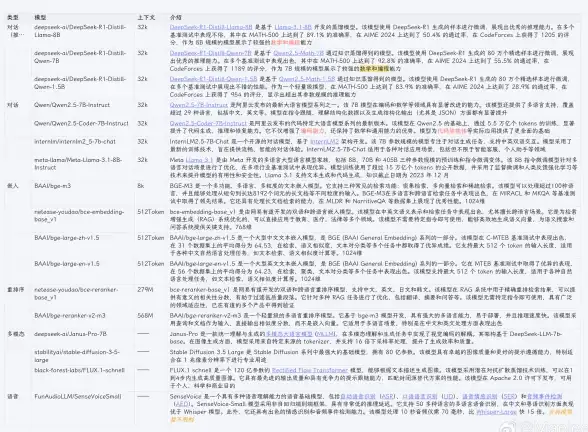This screenshot has width=588, height=432.
Task: Click the 类型 column header
Action: [13, 18]
